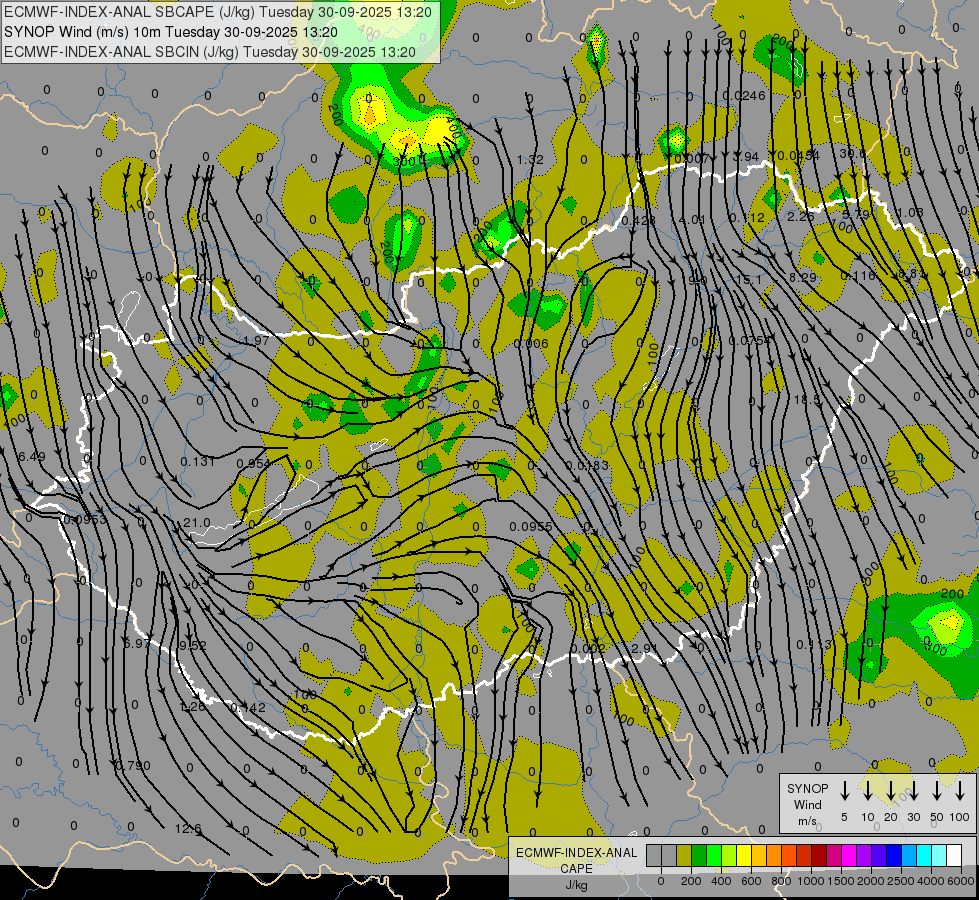Screen dimensions: 979x900
Task: Select the 20 m/s wind arrow symbol
Action: click(891, 791)
